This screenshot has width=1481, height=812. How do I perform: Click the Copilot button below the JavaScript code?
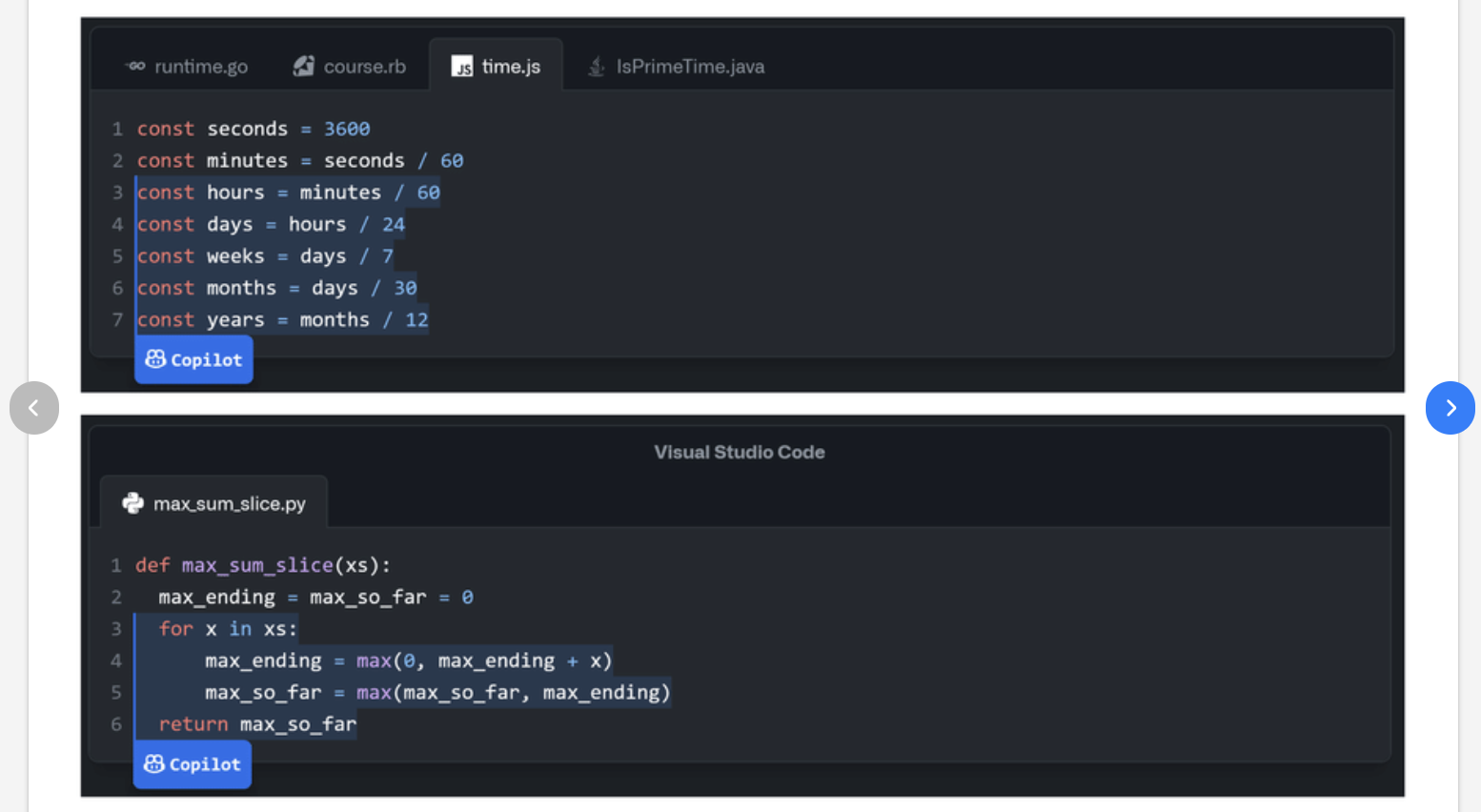(193, 359)
